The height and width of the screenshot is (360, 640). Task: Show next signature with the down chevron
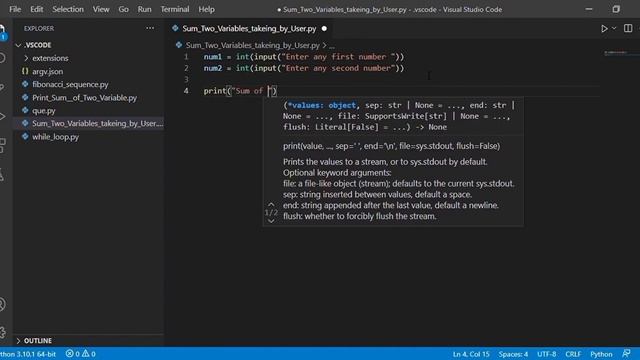coord(271,221)
